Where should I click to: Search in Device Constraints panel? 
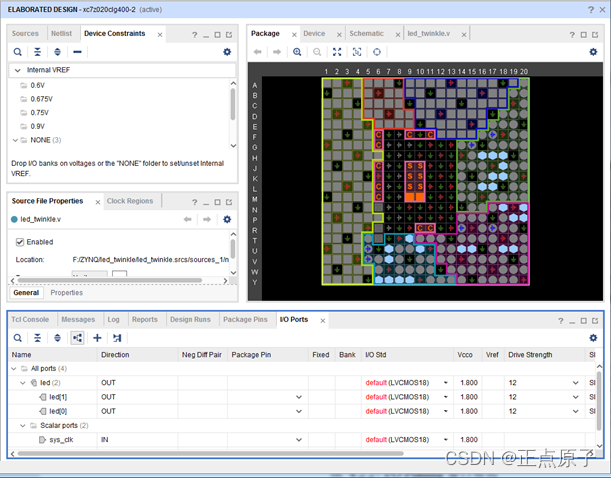18,52
